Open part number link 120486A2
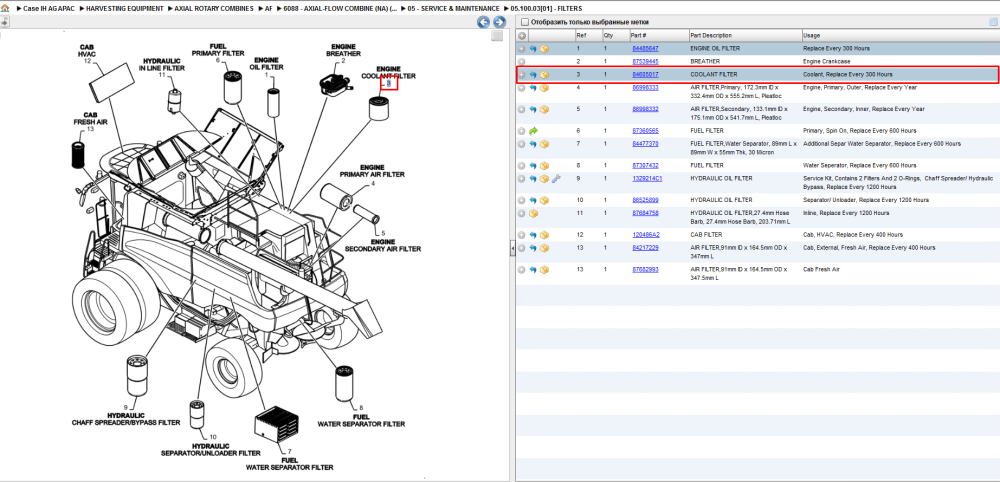1000x482 pixels. [645, 235]
